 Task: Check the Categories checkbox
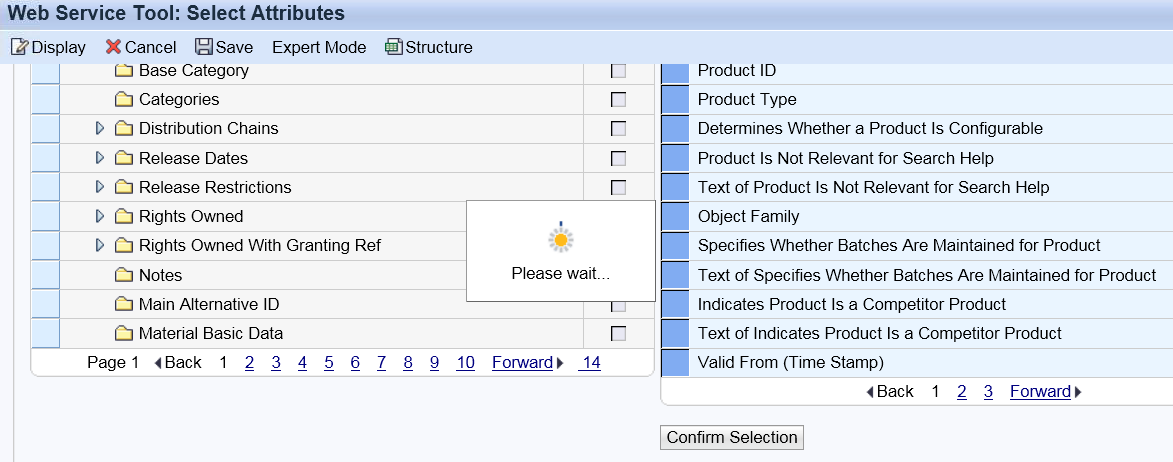(619, 99)
